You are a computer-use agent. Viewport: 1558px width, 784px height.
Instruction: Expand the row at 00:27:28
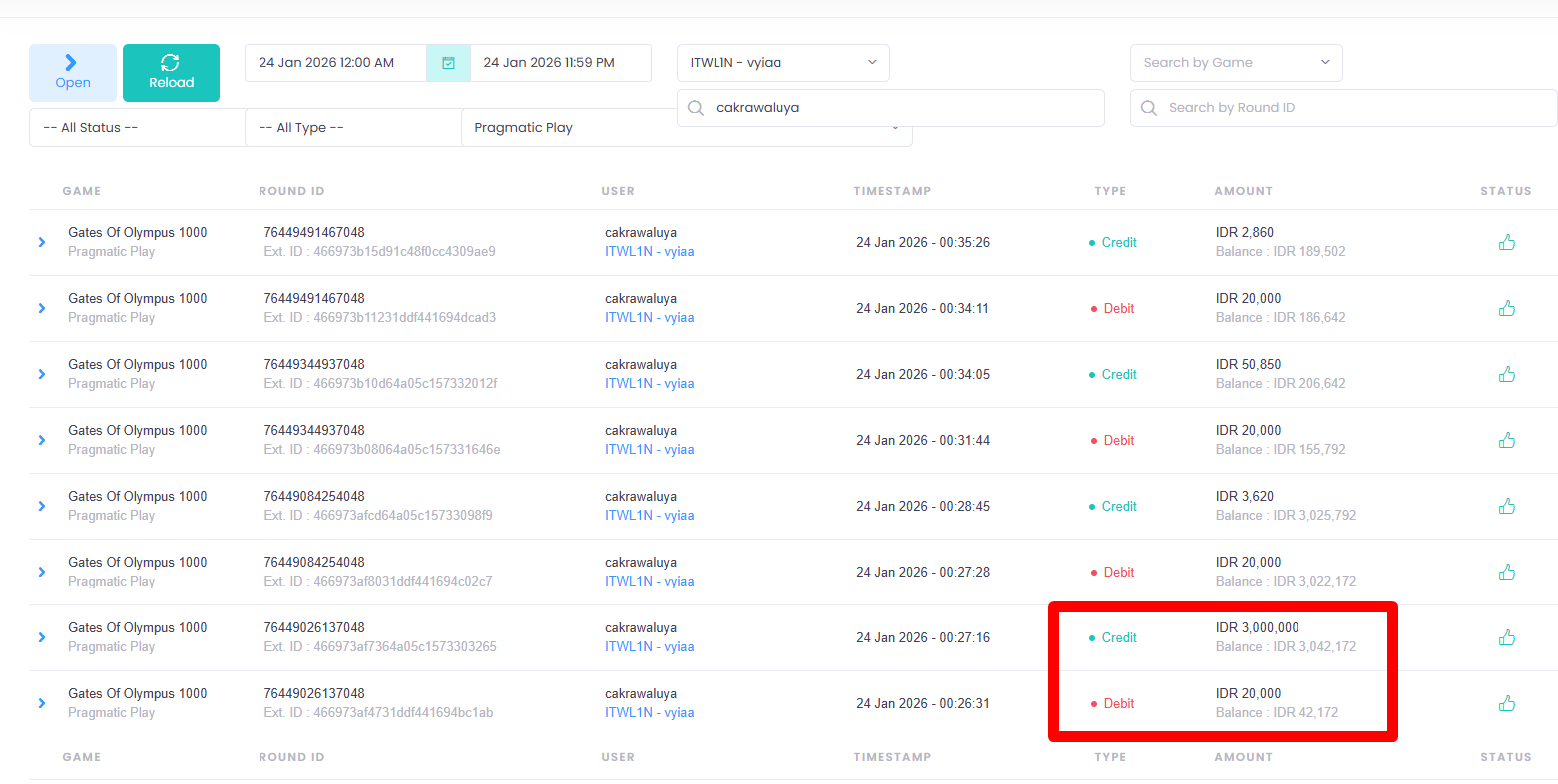(42, 572)
